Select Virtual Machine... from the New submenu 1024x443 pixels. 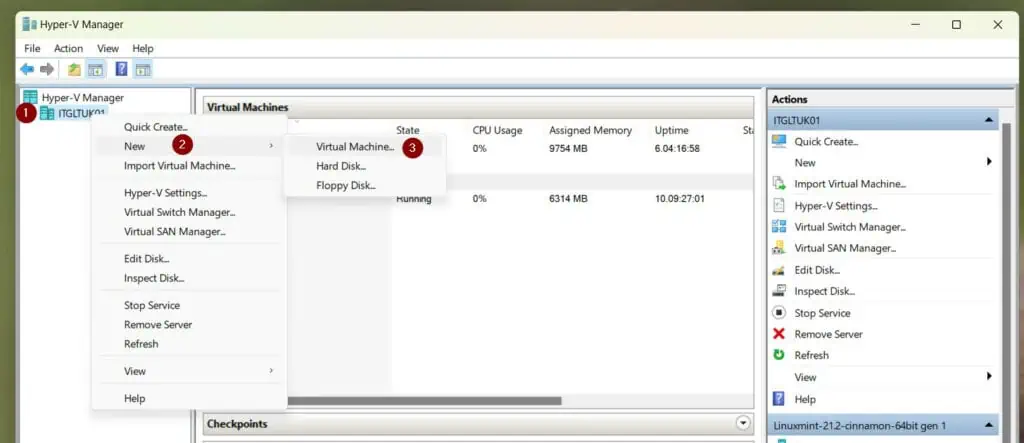355,147
